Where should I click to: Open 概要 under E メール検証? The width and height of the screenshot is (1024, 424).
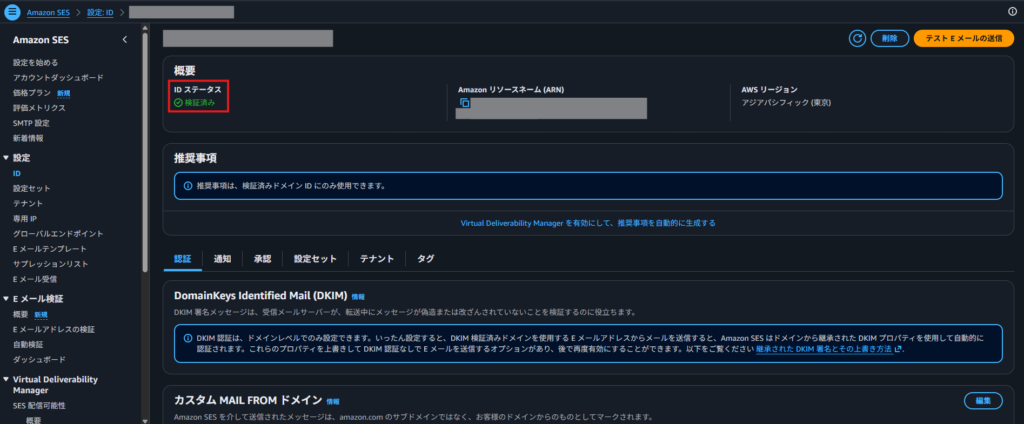(x=20, y=314)
